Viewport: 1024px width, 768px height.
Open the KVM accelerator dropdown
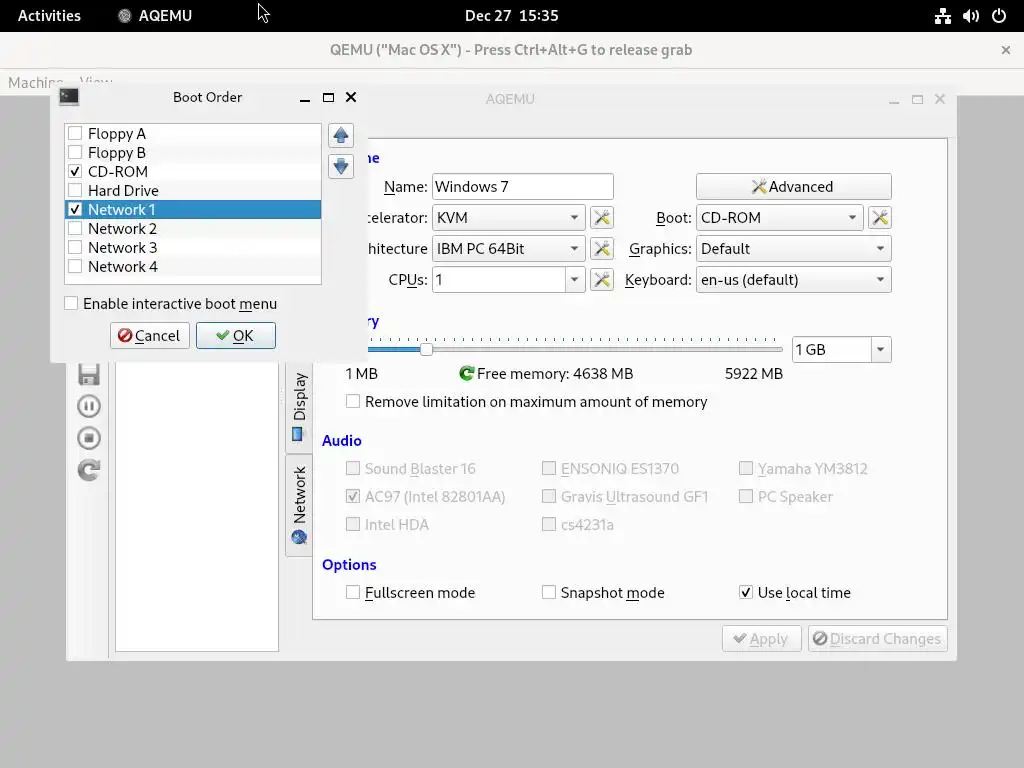pyautogui.click(x=509, y=218)
